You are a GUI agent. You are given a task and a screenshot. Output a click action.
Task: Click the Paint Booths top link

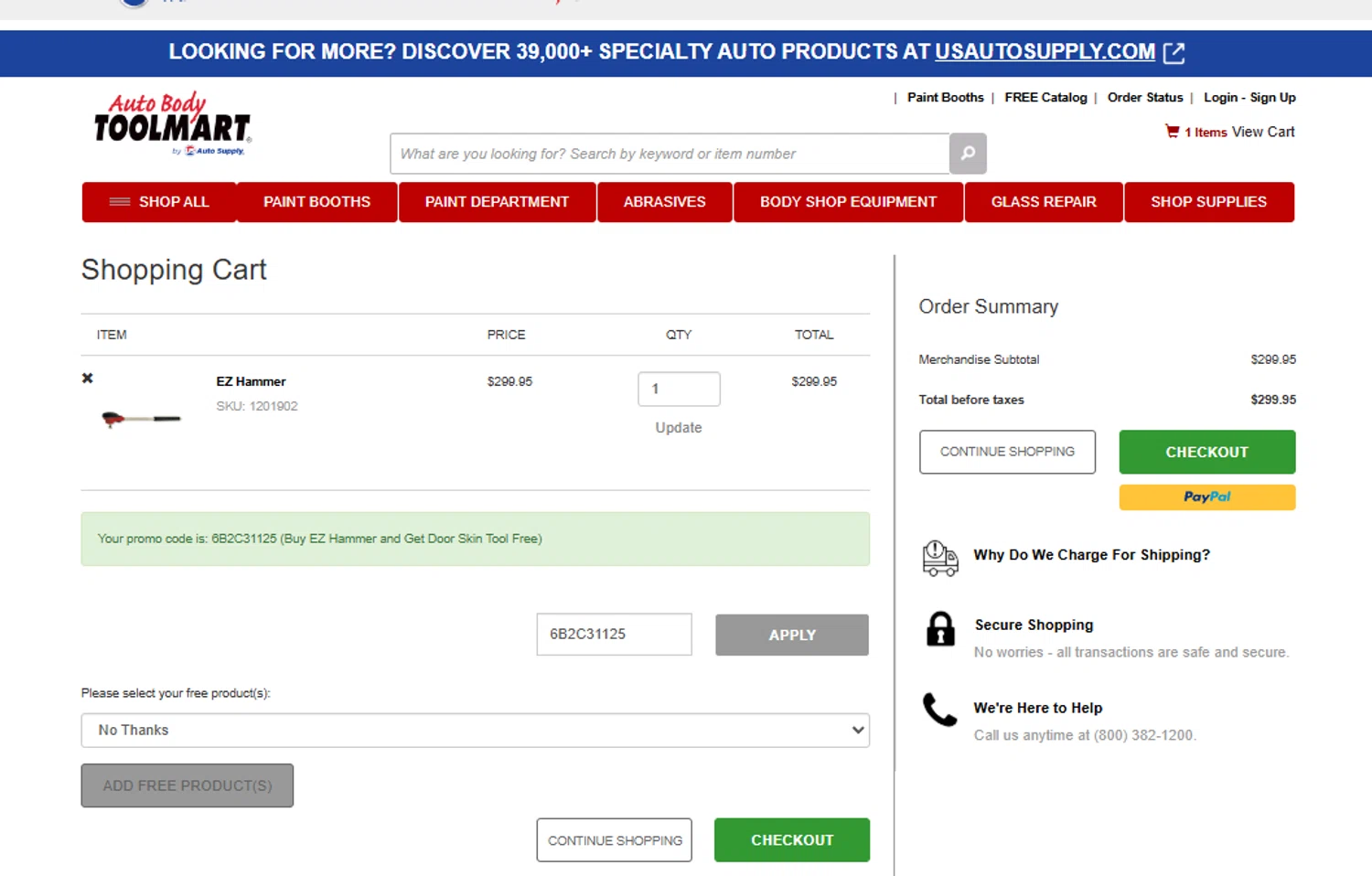click(946, 98)
